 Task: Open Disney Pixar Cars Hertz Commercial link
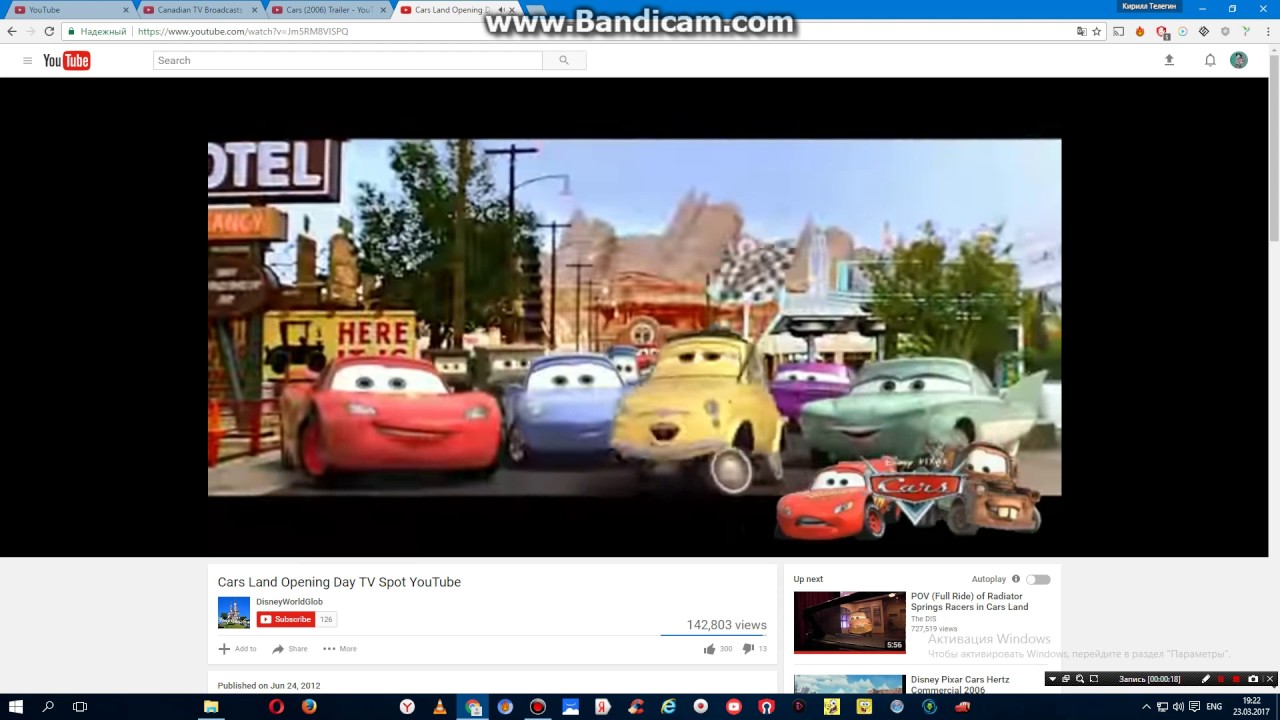point(960,685)
